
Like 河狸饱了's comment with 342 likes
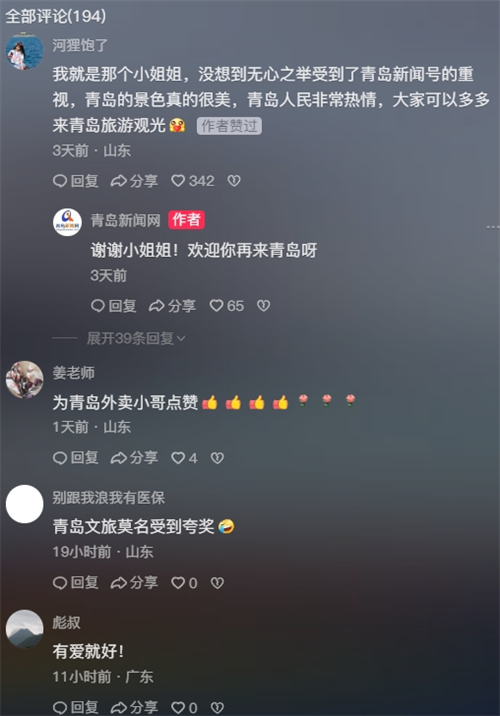[x=192, y=181]
